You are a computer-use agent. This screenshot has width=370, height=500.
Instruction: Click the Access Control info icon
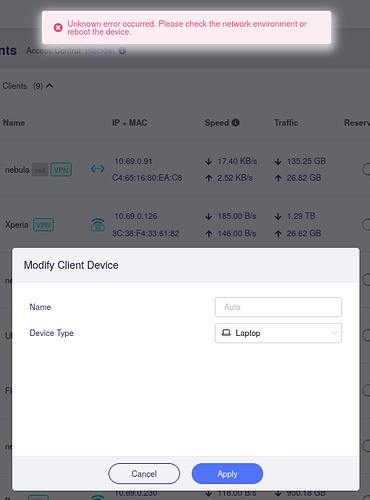(122, 51)
